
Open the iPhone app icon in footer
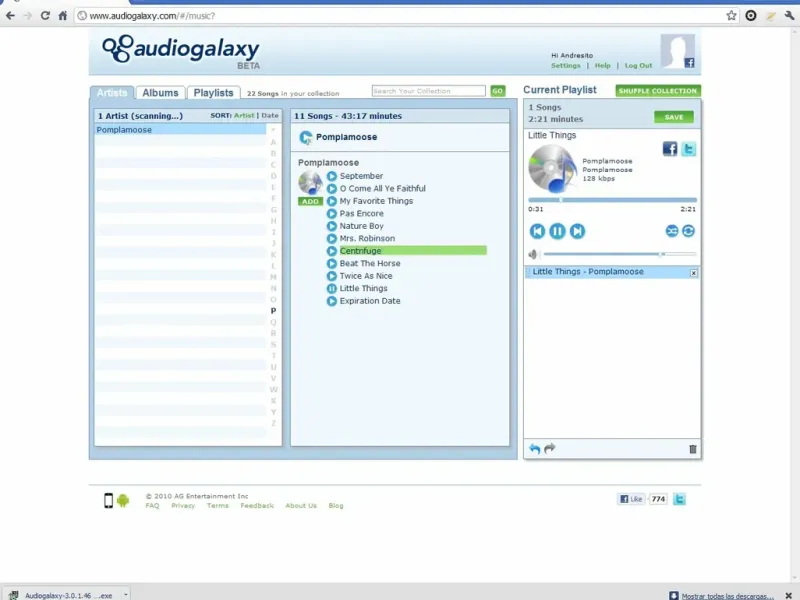pyautogui.click(x=108, y=501)
